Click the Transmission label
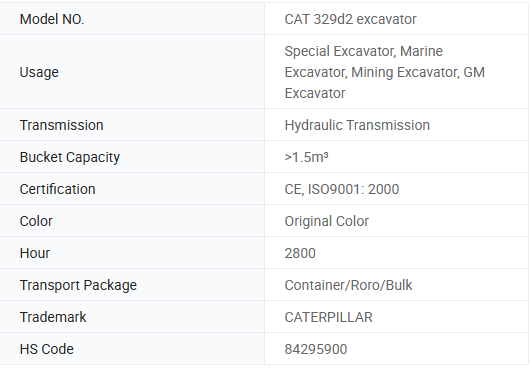 pos(61,125)
